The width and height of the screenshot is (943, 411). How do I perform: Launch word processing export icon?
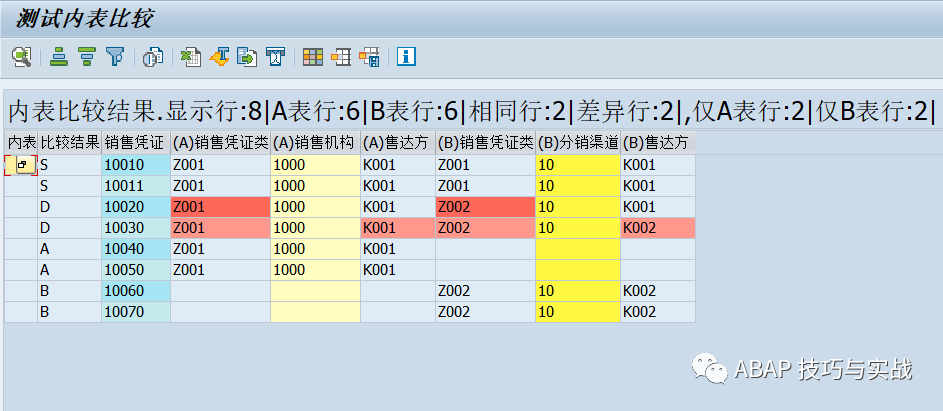click(x=220, y=57)
